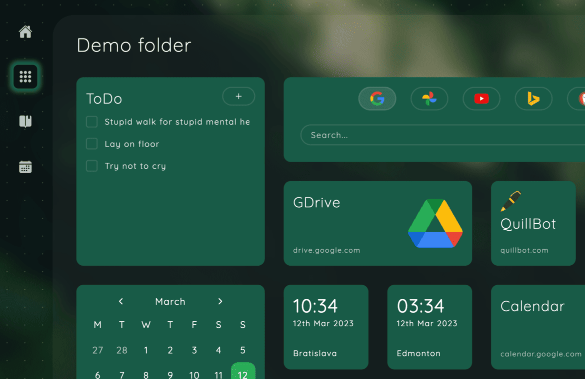Click the Edmonton clock widget
Screen dimensions: 585x379
pos(429,327)
